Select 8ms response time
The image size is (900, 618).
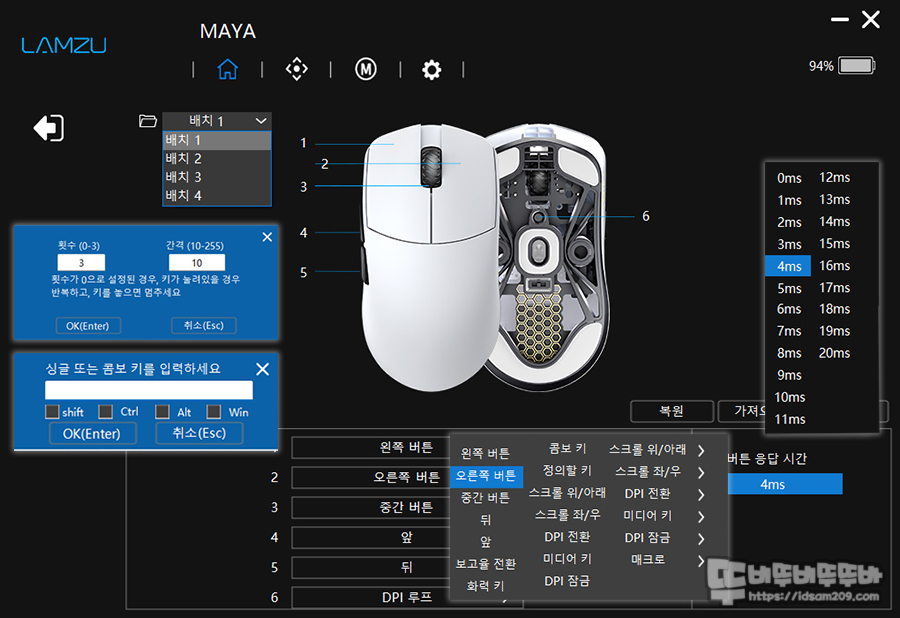pyautogui.click(x=789, y=353)
